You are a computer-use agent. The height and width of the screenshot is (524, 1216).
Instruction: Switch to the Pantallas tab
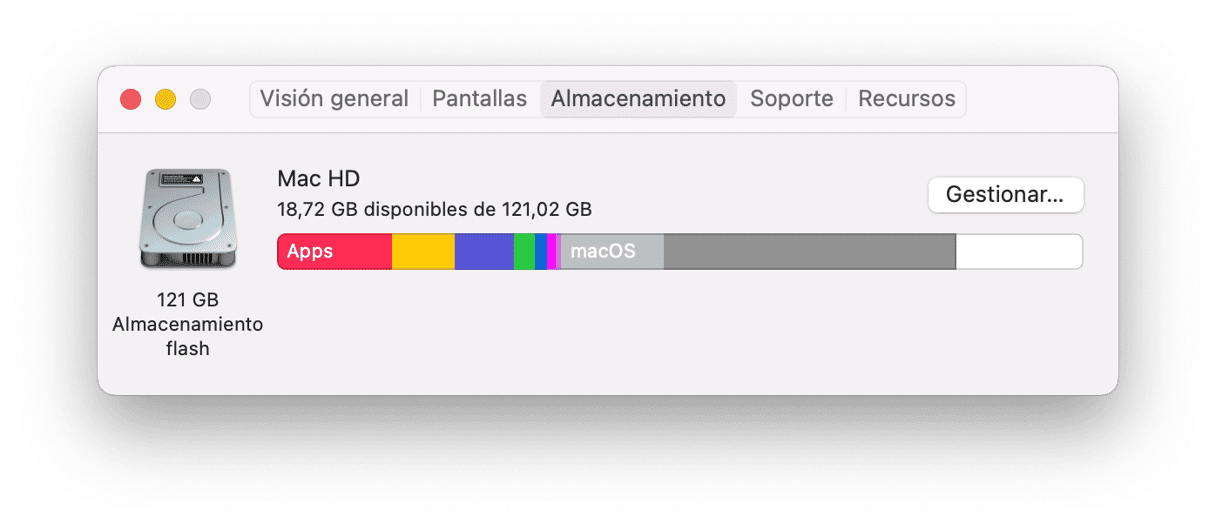click(479, 99)
